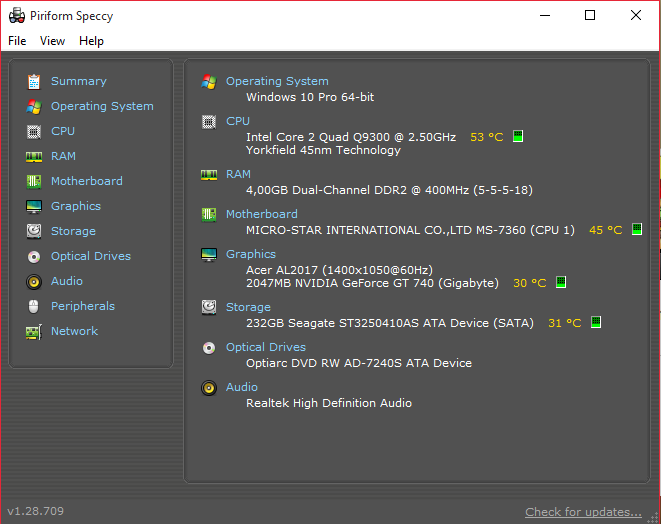
Task: Click '4,00GB Dual-Channel DDR2' RAM text
Action: pos(326,190)
